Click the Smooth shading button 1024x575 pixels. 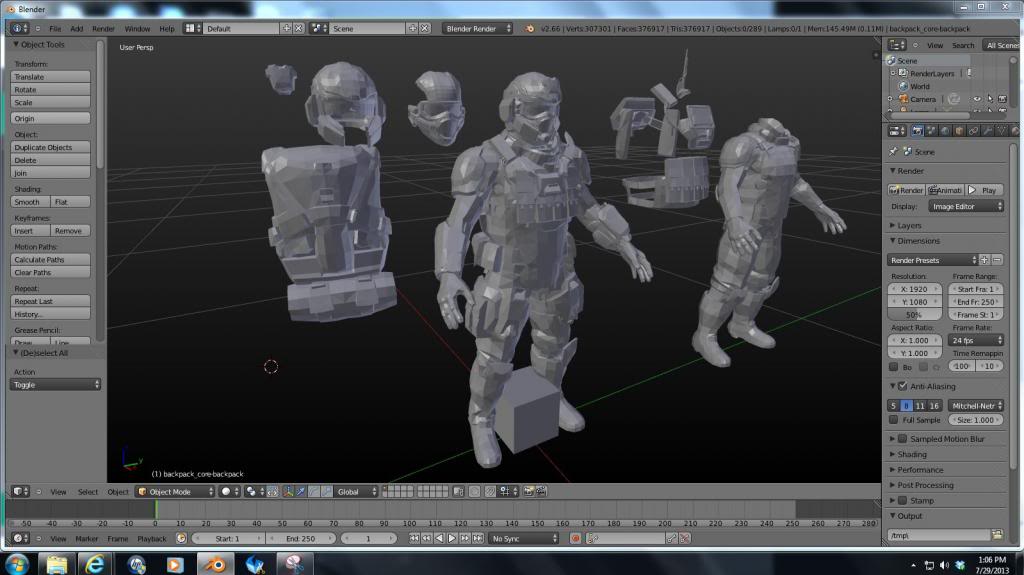pos(28,202)
